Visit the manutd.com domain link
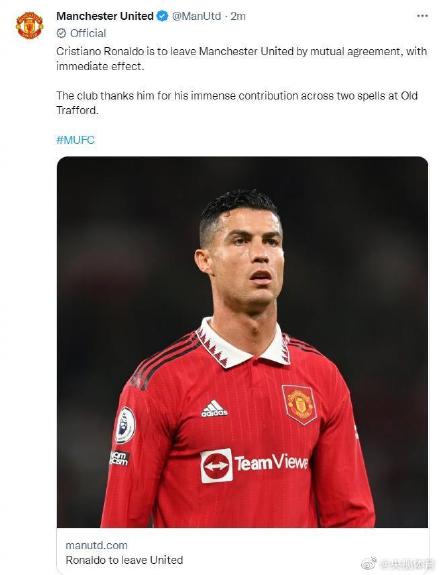This screenshot has width=440, height=575. point(96,545)
